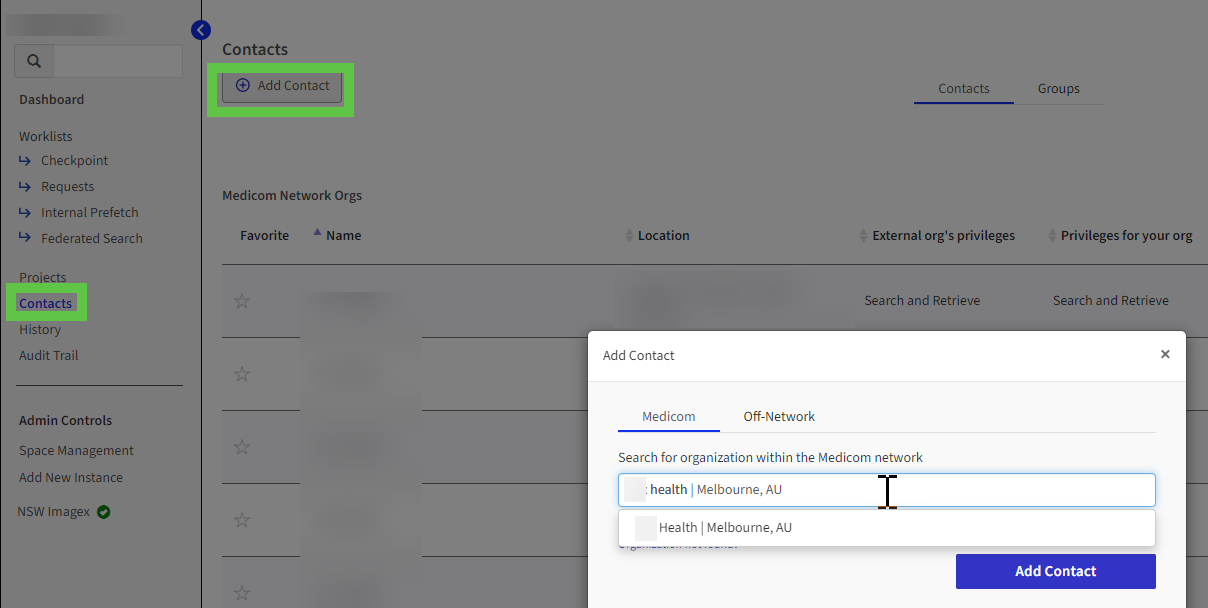Switch to the Groups tab
This screenshot has height=608, width=1208.
tap(1058, 89)
